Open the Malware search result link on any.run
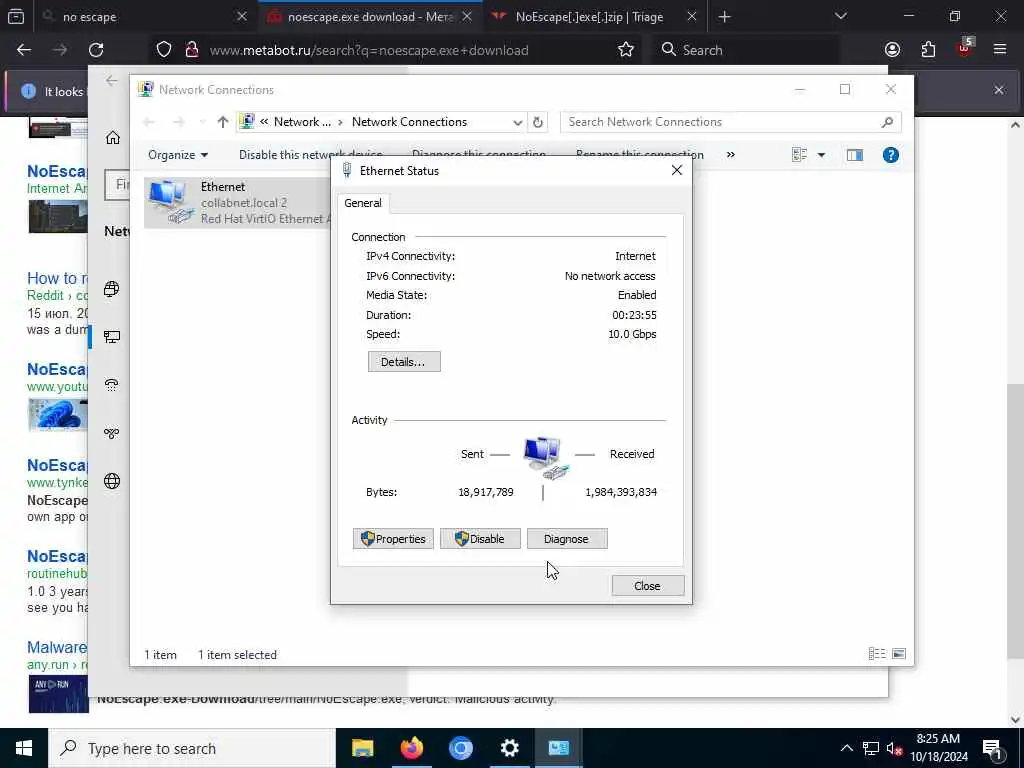 click(x=57, y=647)
